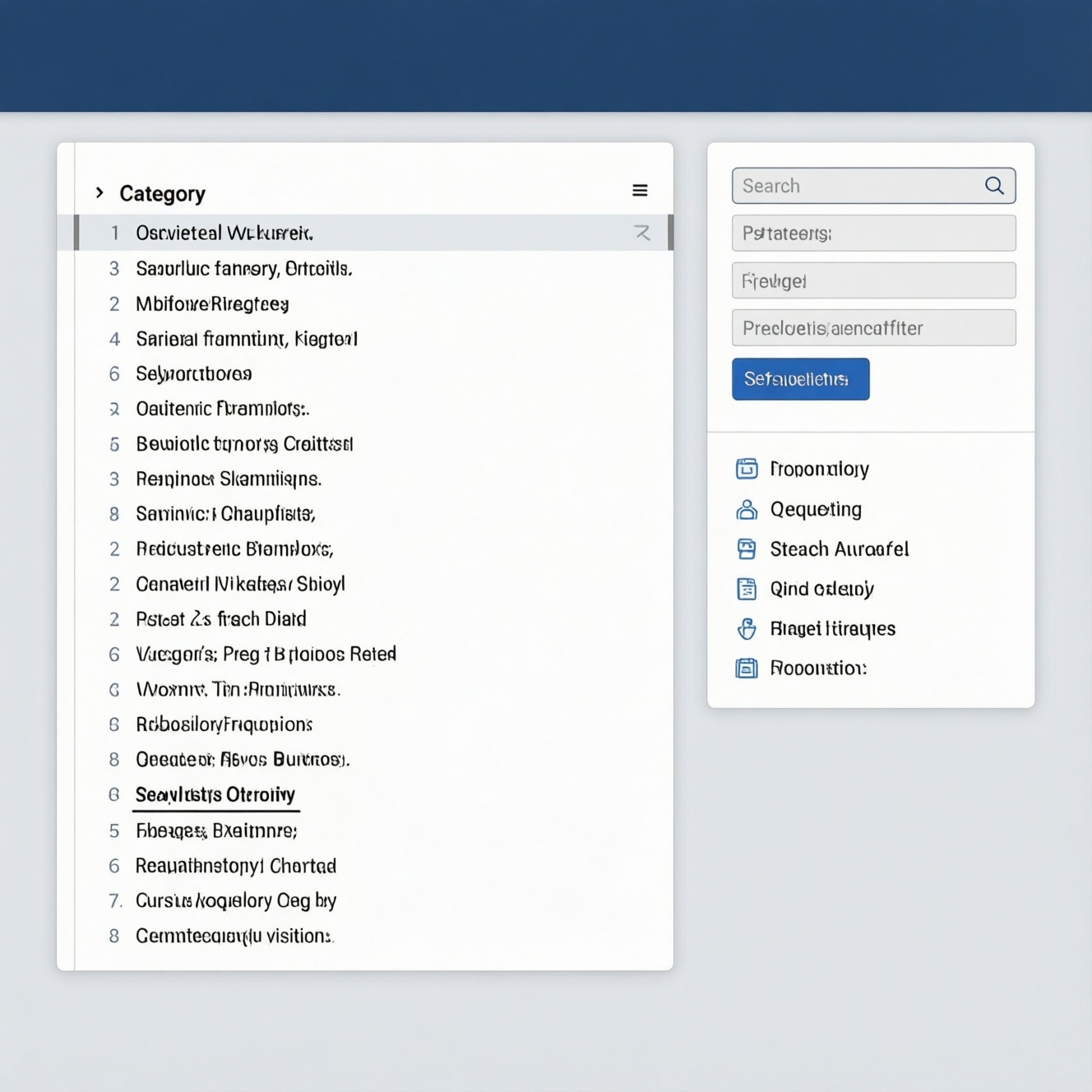Collapse the first selected row's arrow icon
Viewport: 1092px width, 1092px height.
click(x=642, y=233)
